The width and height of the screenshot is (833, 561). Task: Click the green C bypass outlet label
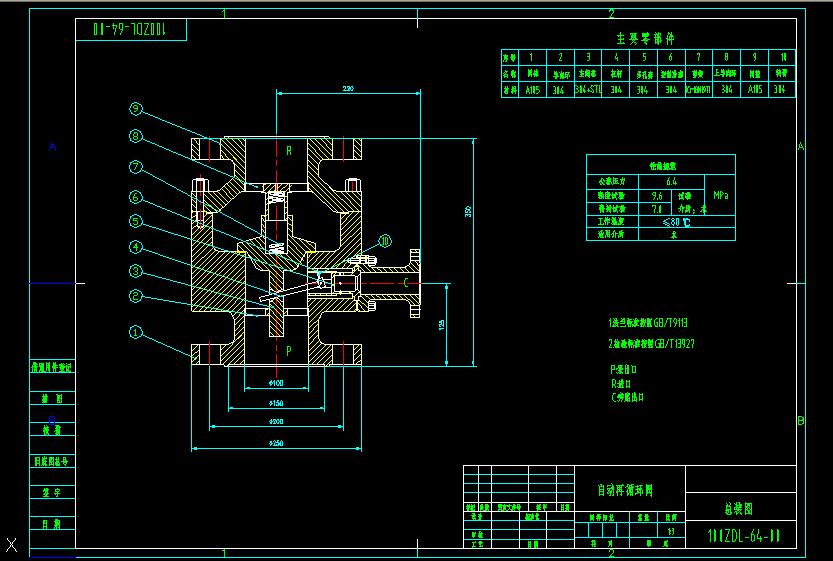pyautogui.click(x=405, y=284)
